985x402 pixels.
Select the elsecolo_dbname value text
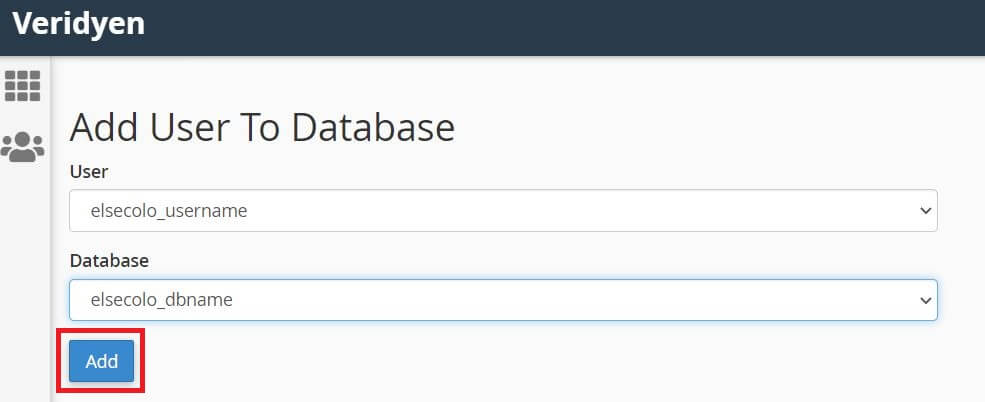tap(161, 300)
